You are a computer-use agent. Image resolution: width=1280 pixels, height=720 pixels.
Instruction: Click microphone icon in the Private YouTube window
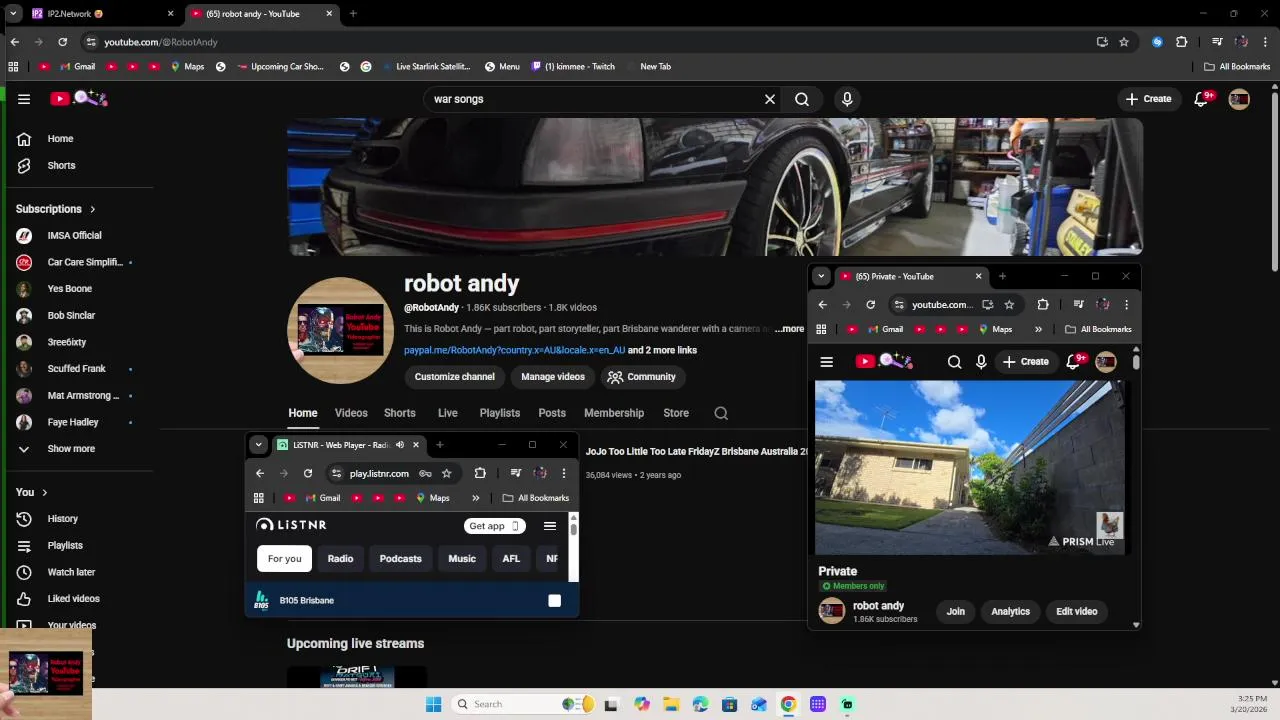[981, 362]
